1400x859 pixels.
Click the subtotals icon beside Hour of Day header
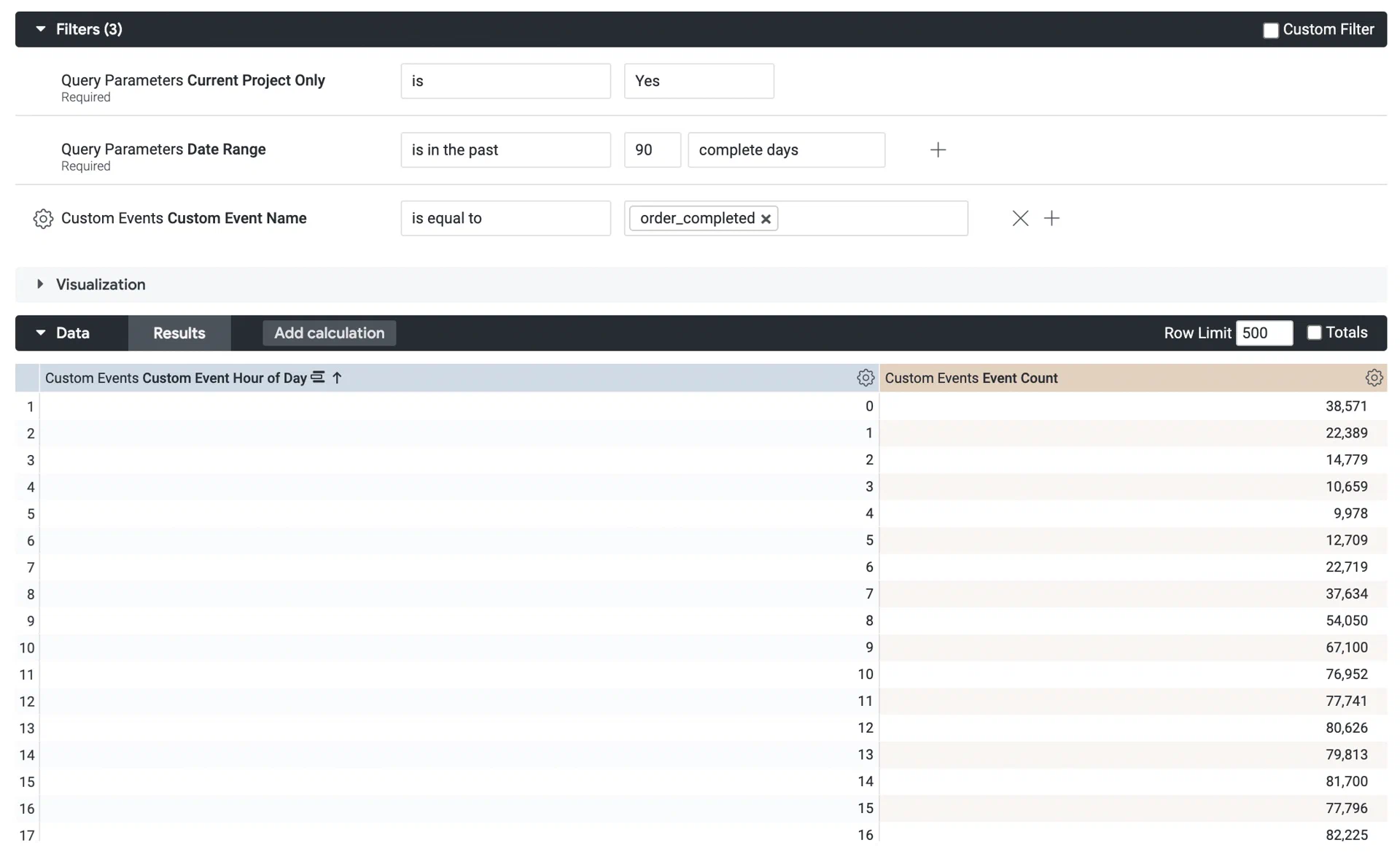(317, 378)
